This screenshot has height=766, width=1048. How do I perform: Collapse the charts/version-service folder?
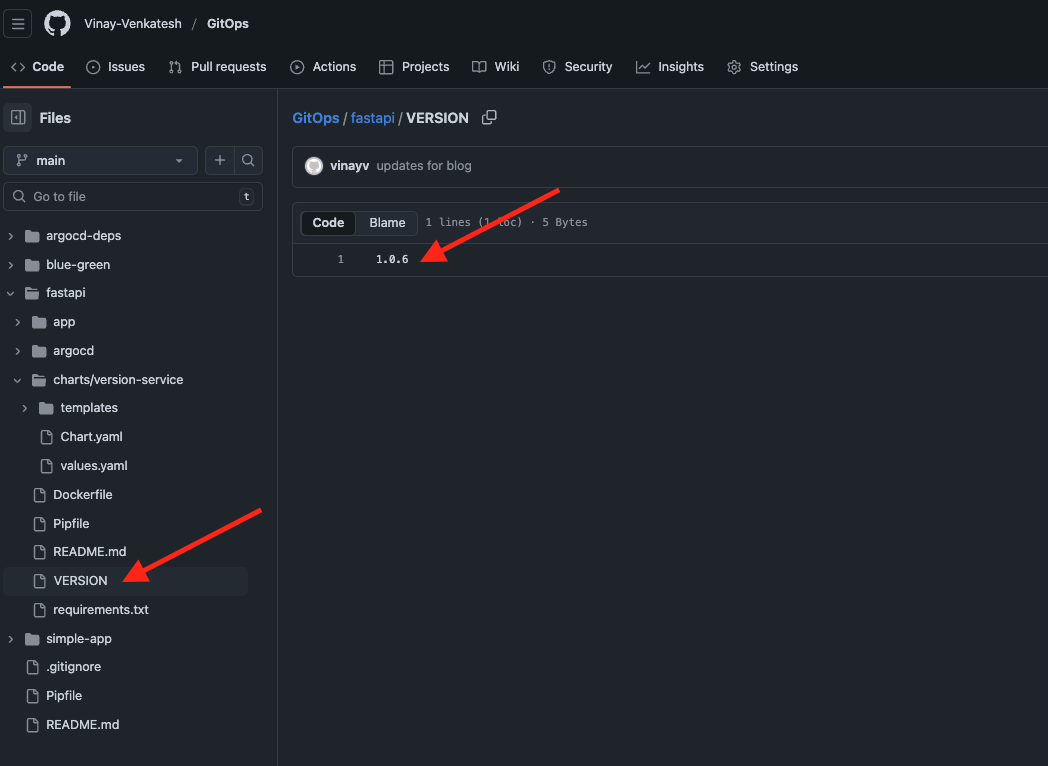click(x=18, y=380)
